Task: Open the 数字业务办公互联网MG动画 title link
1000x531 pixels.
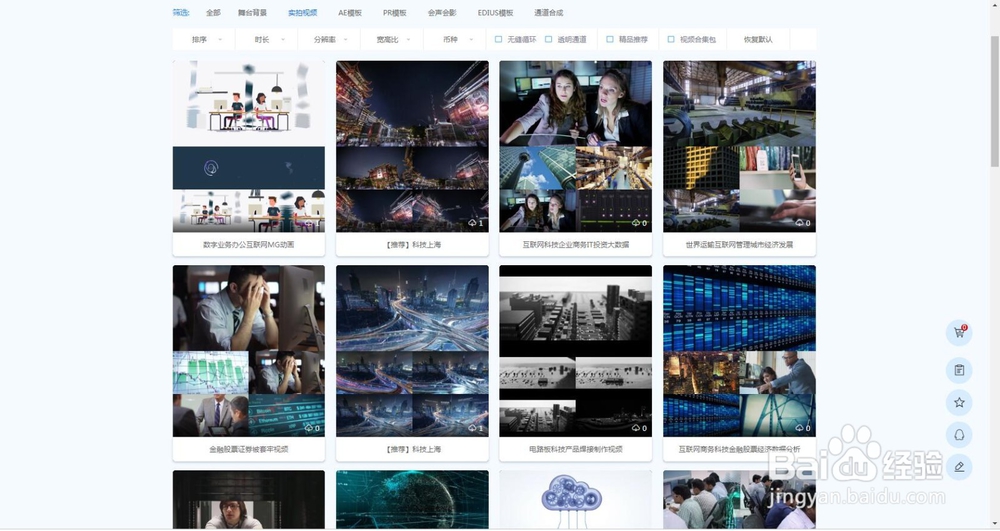Action: point(249,245)
